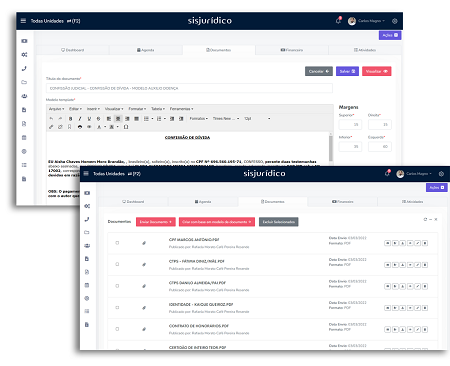Image resolution: width=450 pixels, height=366 pixels.
Task: Click Excluir Selecionados button
Action: (x=279, y=222)
